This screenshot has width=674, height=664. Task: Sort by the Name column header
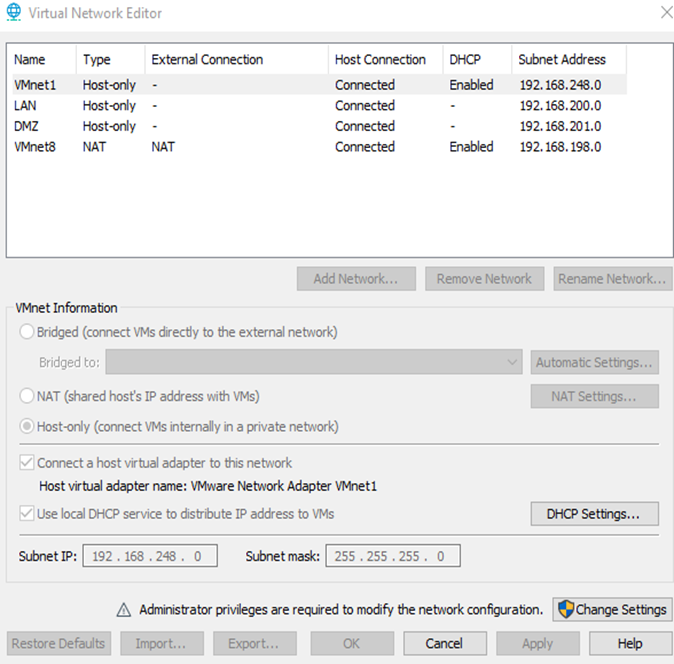pyautogui.click(x=42, y=59)
